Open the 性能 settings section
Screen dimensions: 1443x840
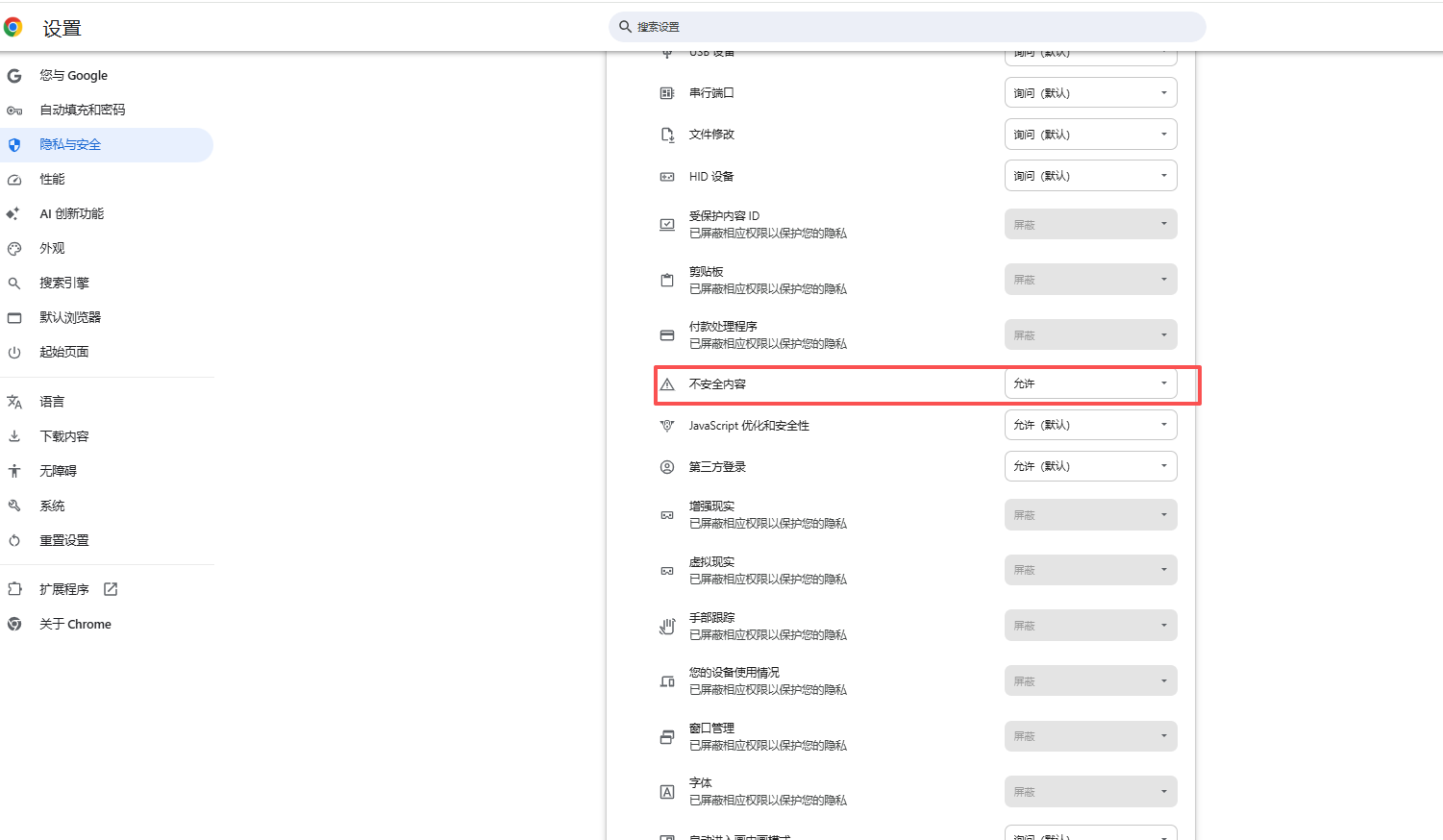tap(107, 179)
